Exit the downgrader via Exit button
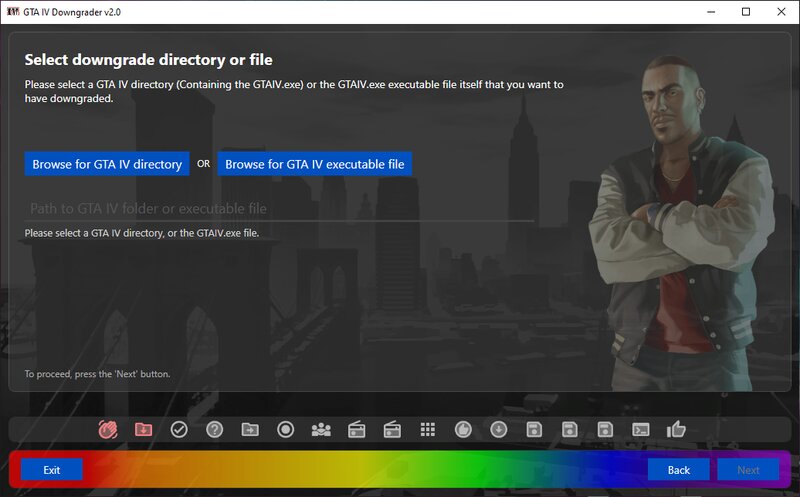Viewport: 800px width, 497px height. click(52, 470)
